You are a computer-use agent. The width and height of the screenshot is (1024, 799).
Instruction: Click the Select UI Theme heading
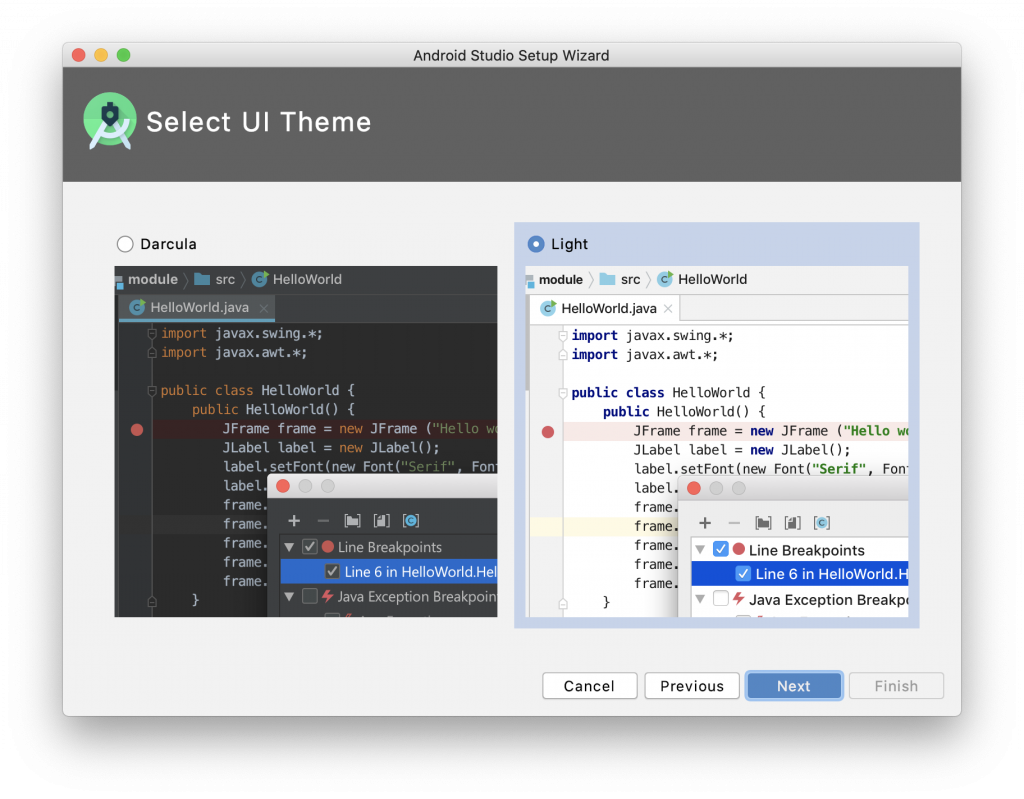259,122
